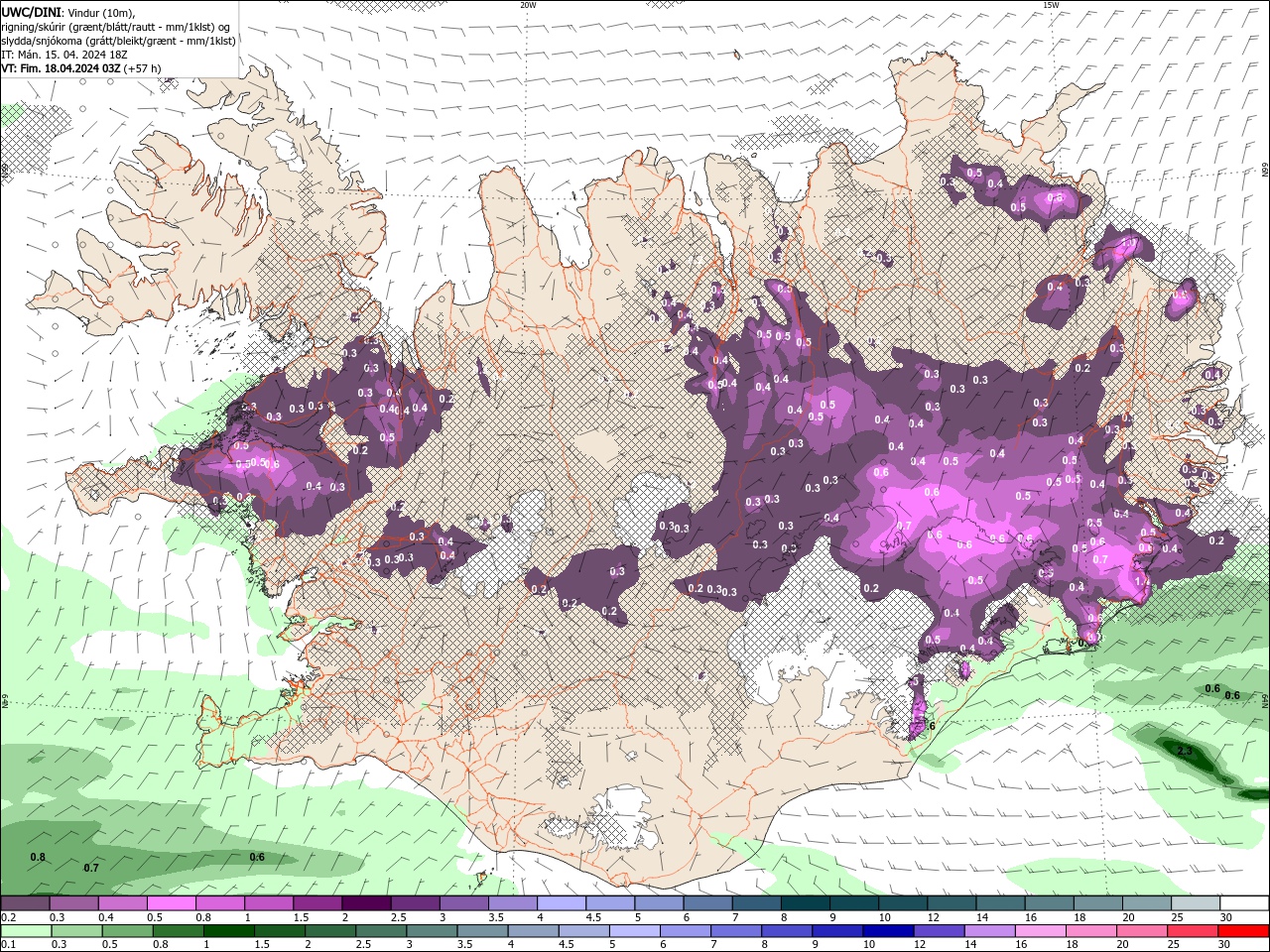This screenshot has height=952, width=1270.
Task: Pick snow legend swatch between 8 and 9
Action: tap(806, 903)
